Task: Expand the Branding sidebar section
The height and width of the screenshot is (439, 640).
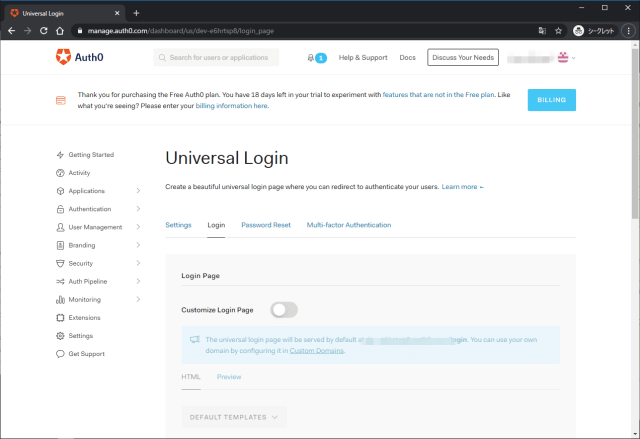Action: (138, 245)
